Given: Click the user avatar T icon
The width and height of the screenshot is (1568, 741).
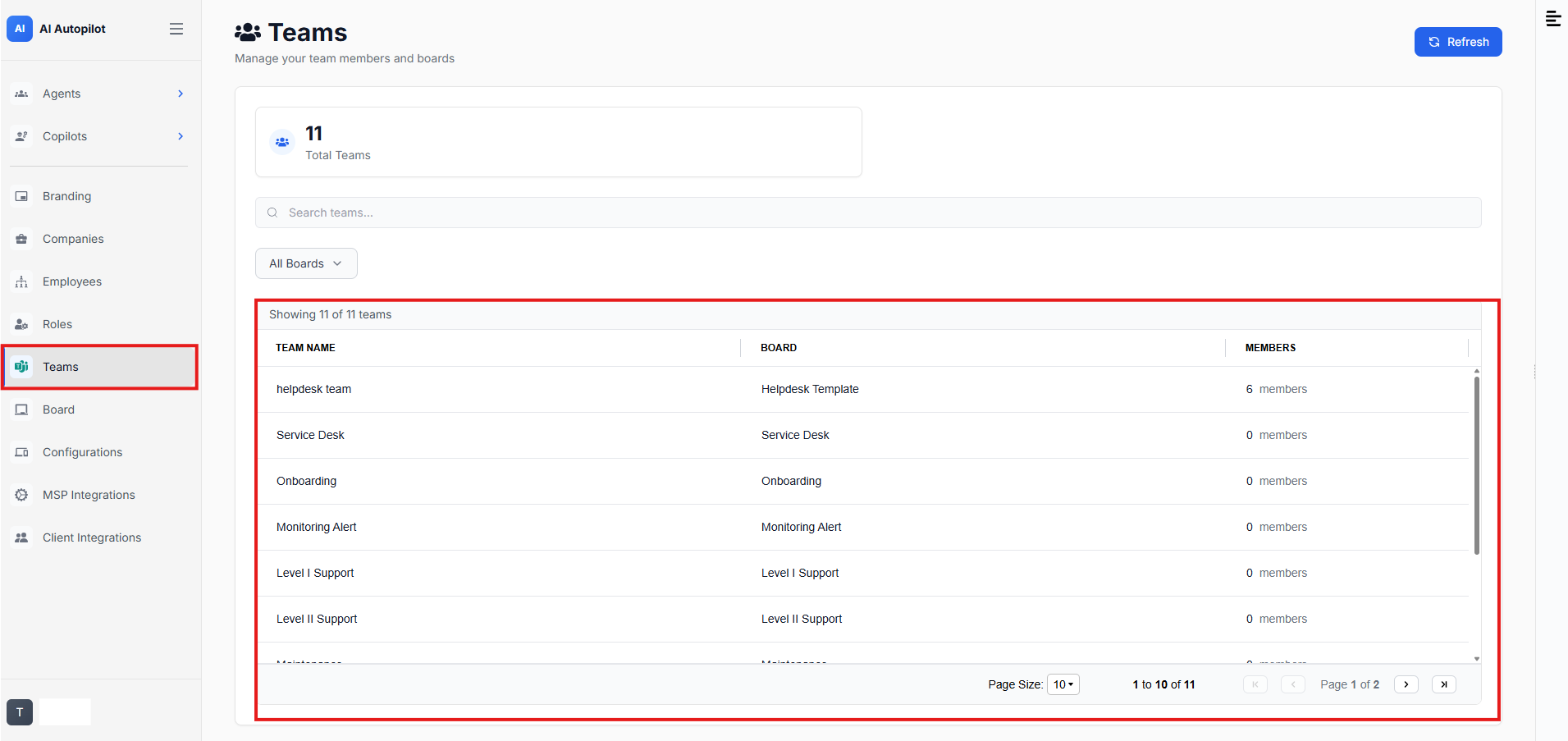Looking at the screenshot, I should tap(20, 712).
